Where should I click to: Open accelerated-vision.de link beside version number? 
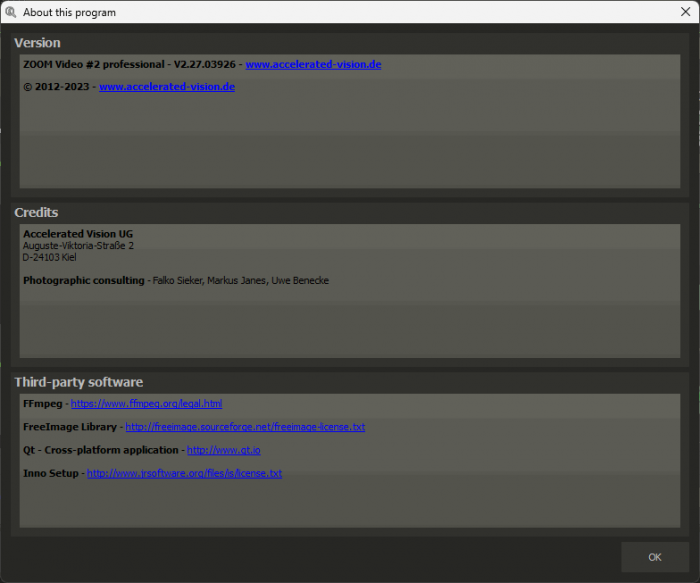coord(313,64)
